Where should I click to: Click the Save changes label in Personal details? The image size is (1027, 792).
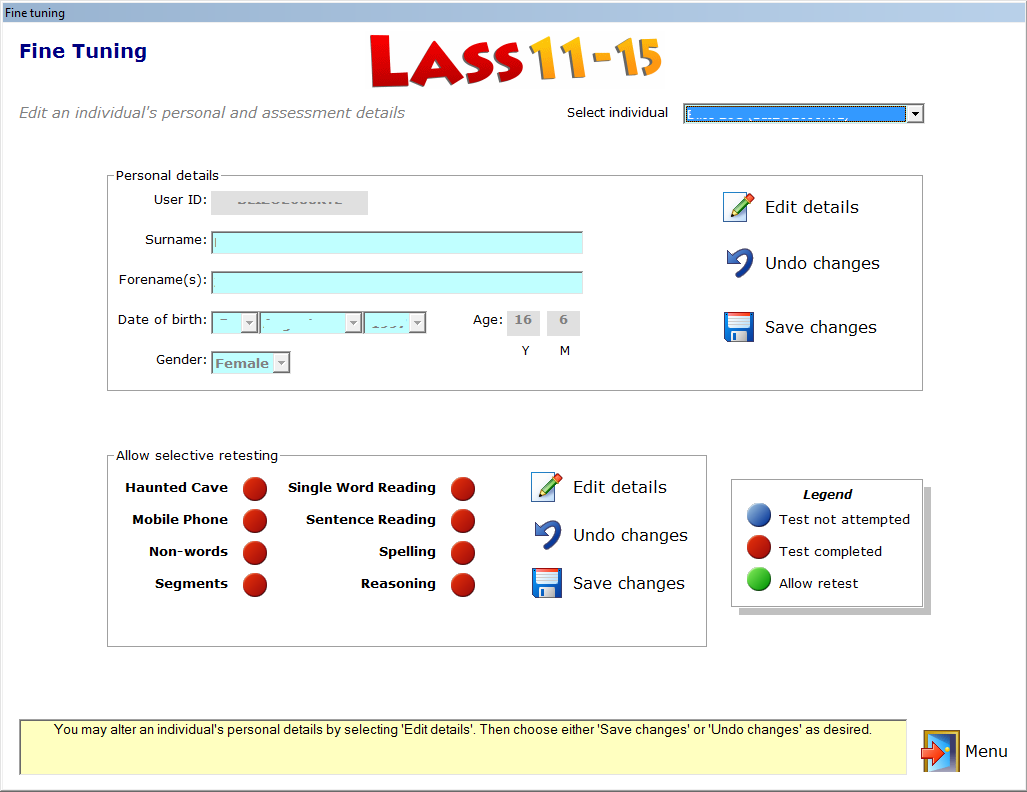click(821, 328)
